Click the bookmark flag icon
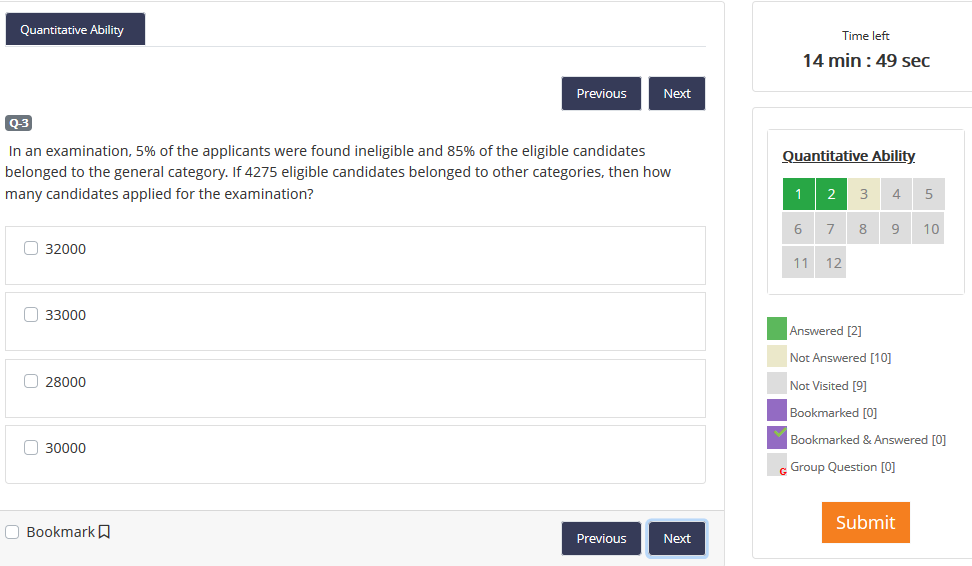 104,532
